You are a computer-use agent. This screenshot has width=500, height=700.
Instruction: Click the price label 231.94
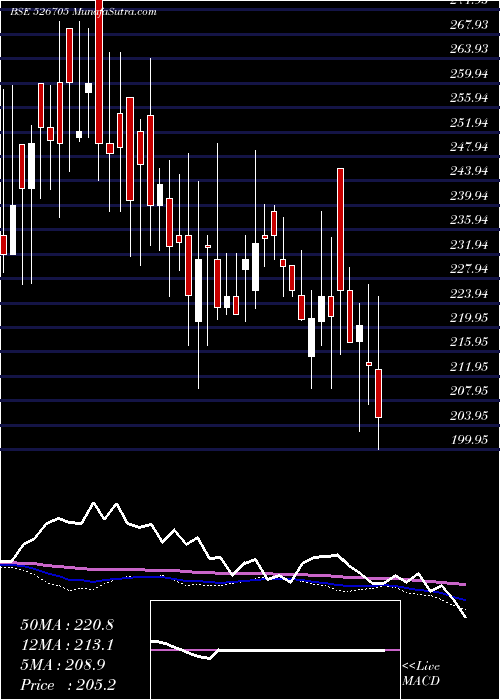[469, 244]
